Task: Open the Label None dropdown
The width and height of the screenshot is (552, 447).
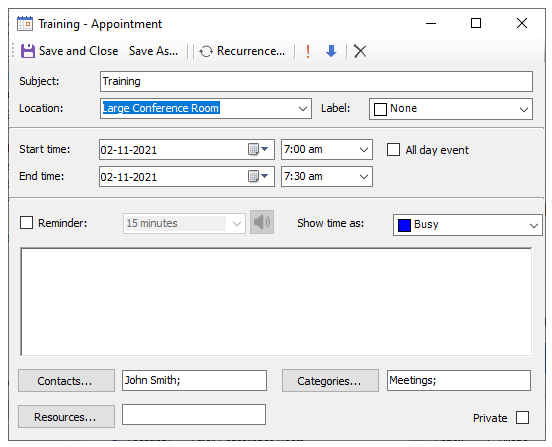Action: pos(524,109)
